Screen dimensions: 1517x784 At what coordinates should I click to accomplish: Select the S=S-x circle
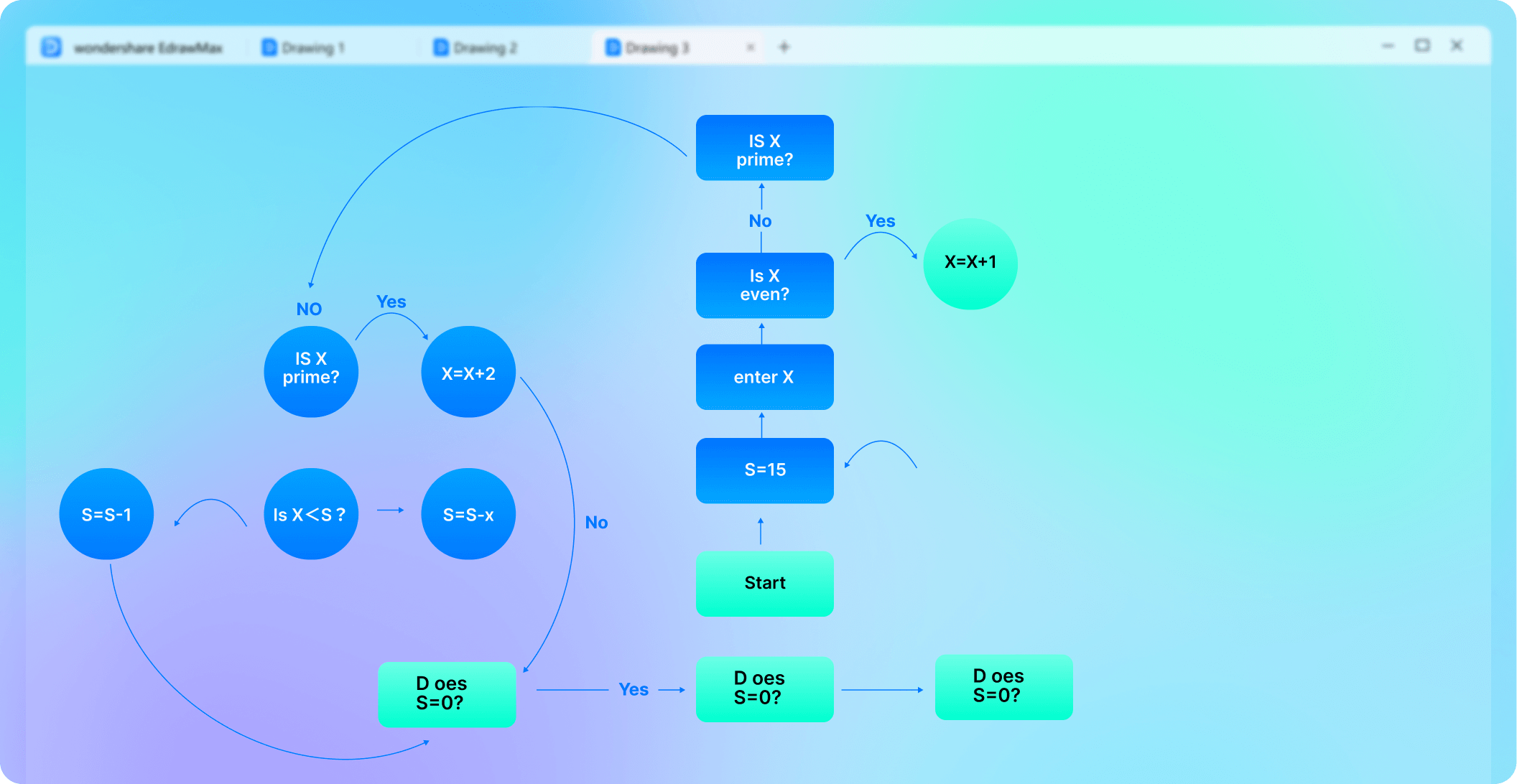[468, 514]
